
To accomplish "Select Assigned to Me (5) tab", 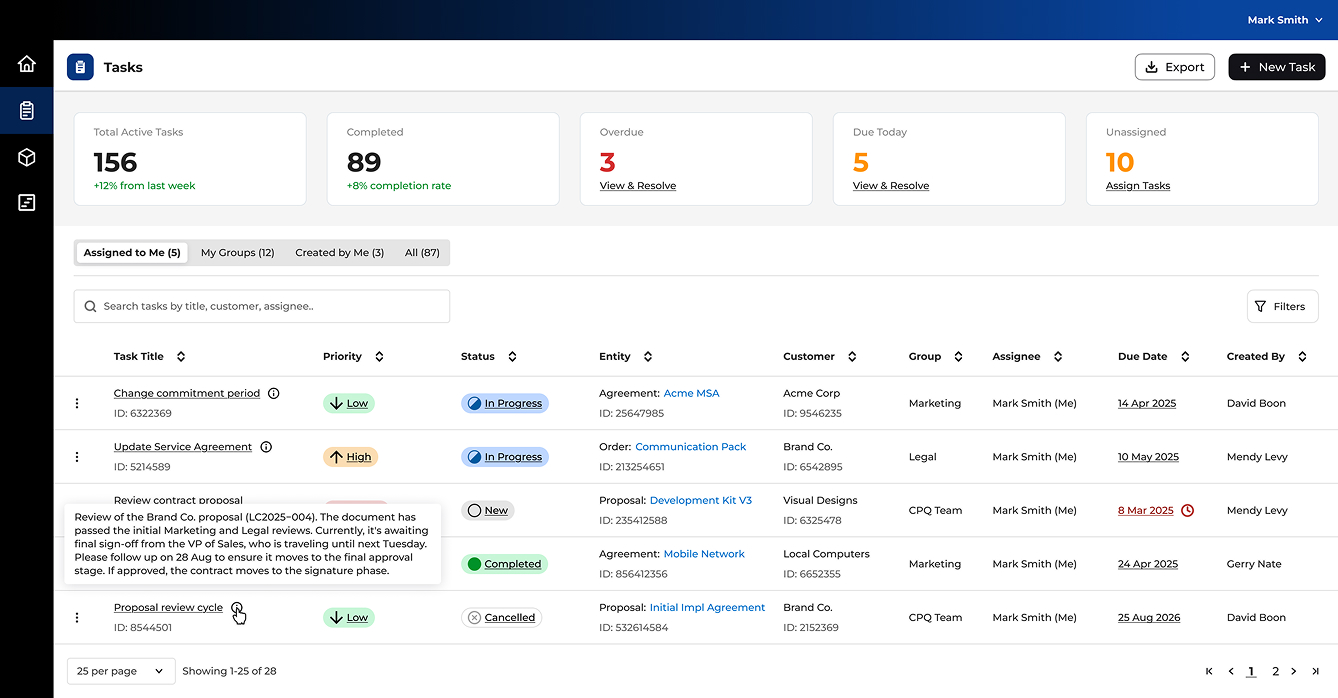I will pyautogui.click(x=132, y=253).
